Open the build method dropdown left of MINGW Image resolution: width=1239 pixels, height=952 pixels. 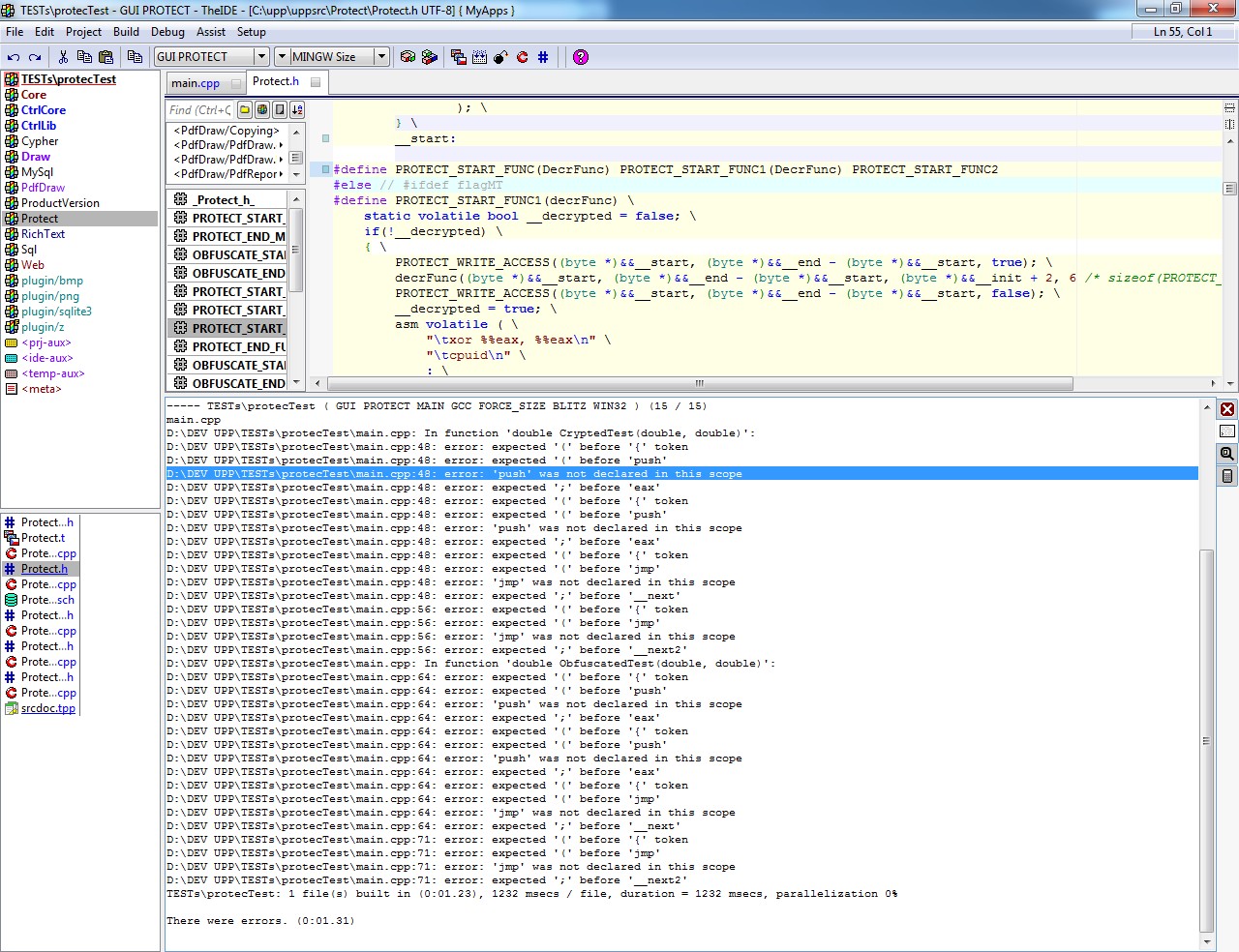(x=282, y=57)
